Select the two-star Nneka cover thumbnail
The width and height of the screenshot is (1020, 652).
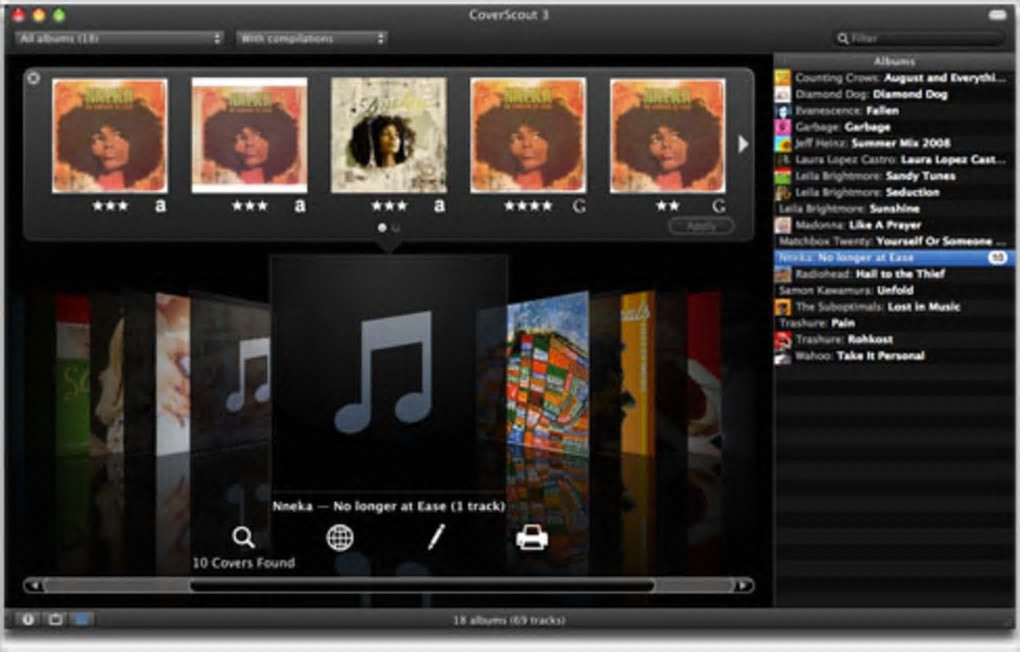click(x=667, y=135)
